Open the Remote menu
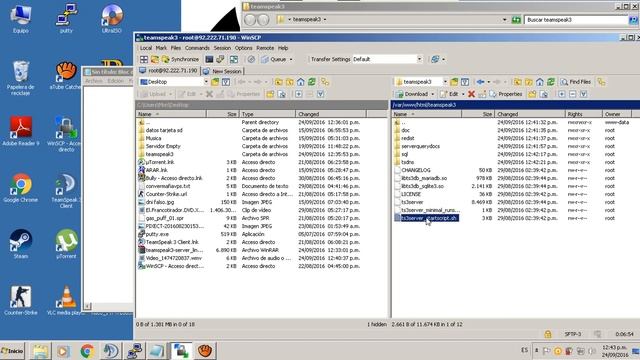The image size is (640, 360). pyautogui.click(x=265, y=48)
